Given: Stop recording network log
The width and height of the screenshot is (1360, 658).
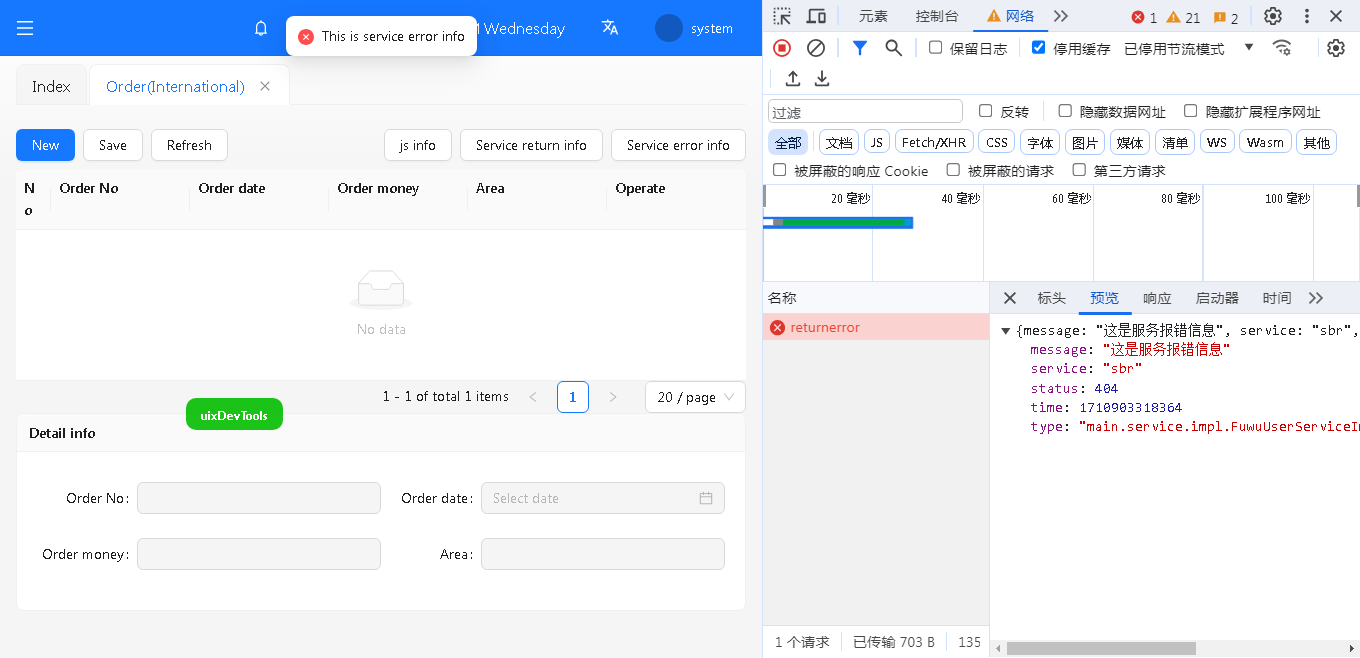Looking at the screenshot, I should click(782, 48).
